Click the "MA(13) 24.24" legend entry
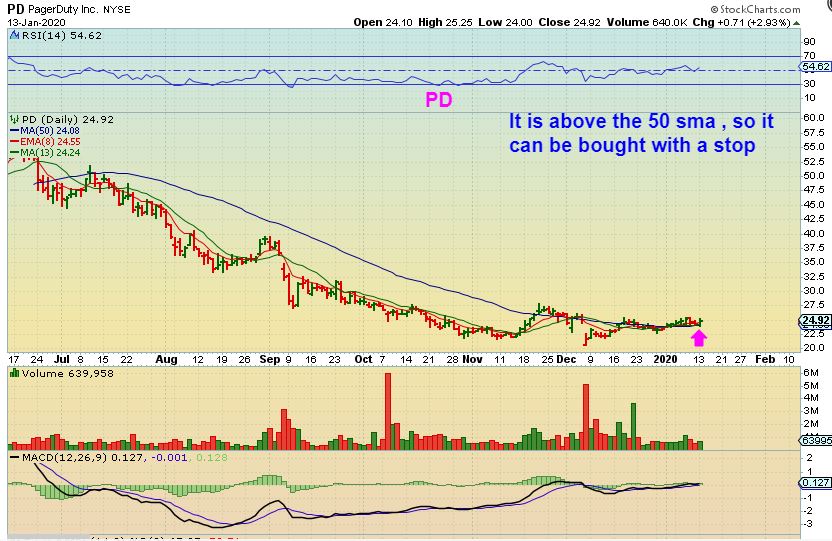Screen dimensions: 832x541 [49, 153]
